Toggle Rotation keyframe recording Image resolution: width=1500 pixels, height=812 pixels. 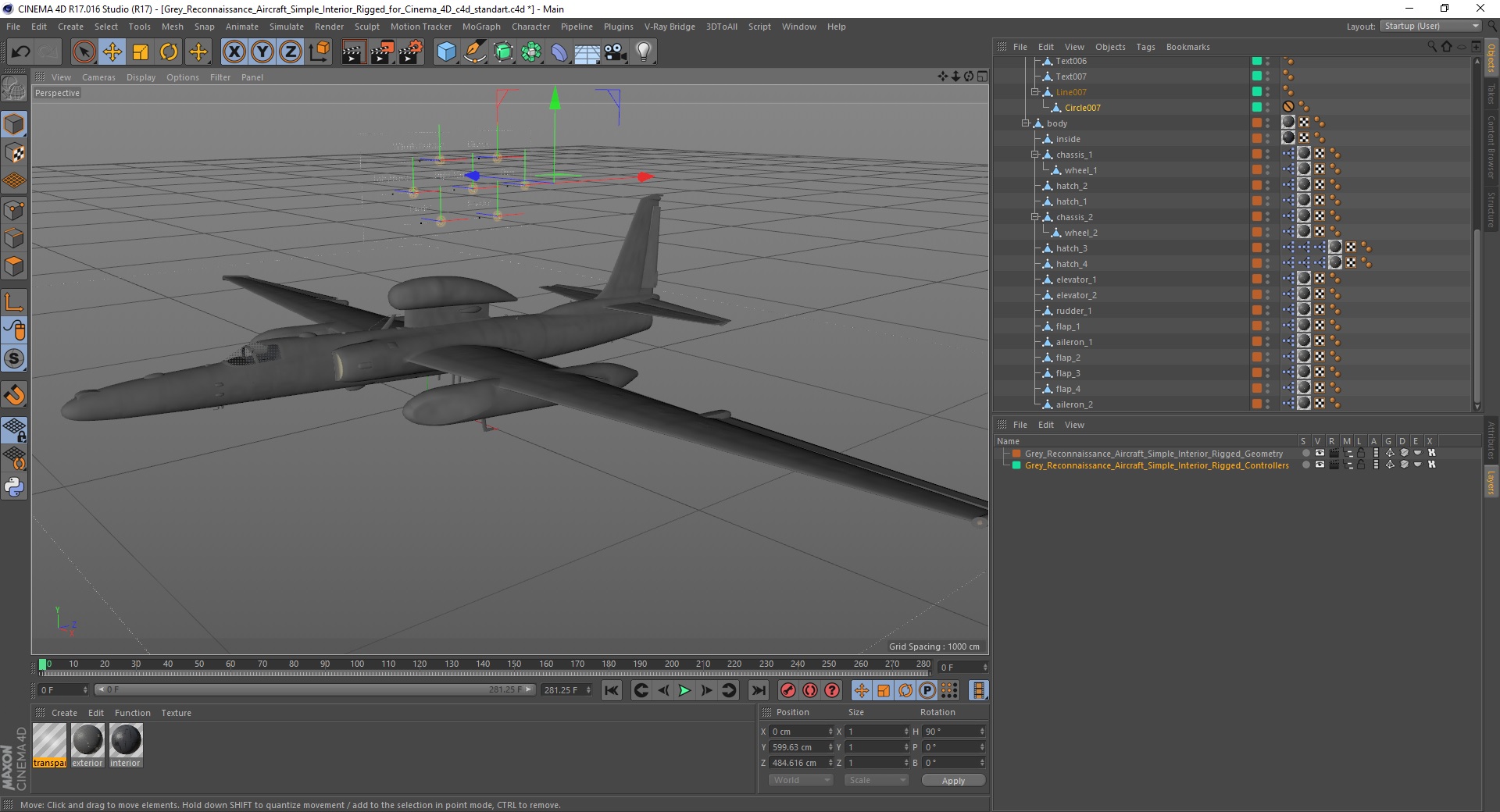[905, 690]
